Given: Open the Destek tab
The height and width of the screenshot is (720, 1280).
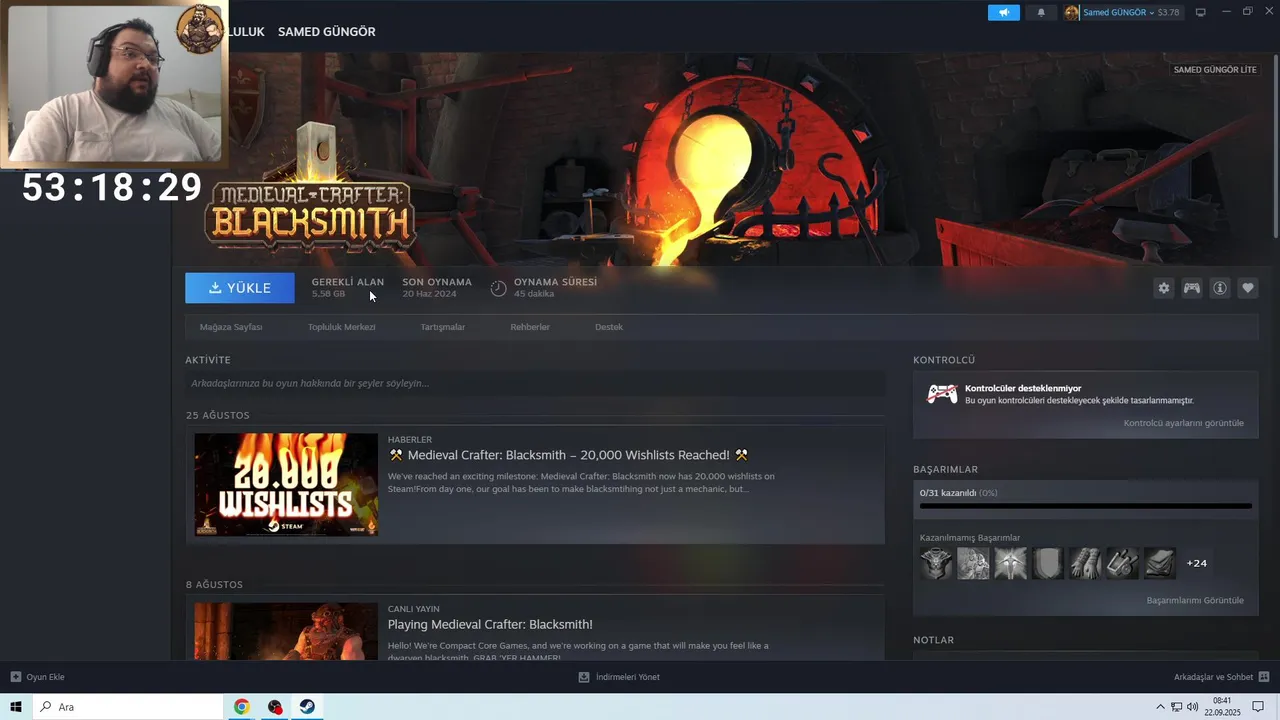Looking at the screenshot, I should point(609,327).
